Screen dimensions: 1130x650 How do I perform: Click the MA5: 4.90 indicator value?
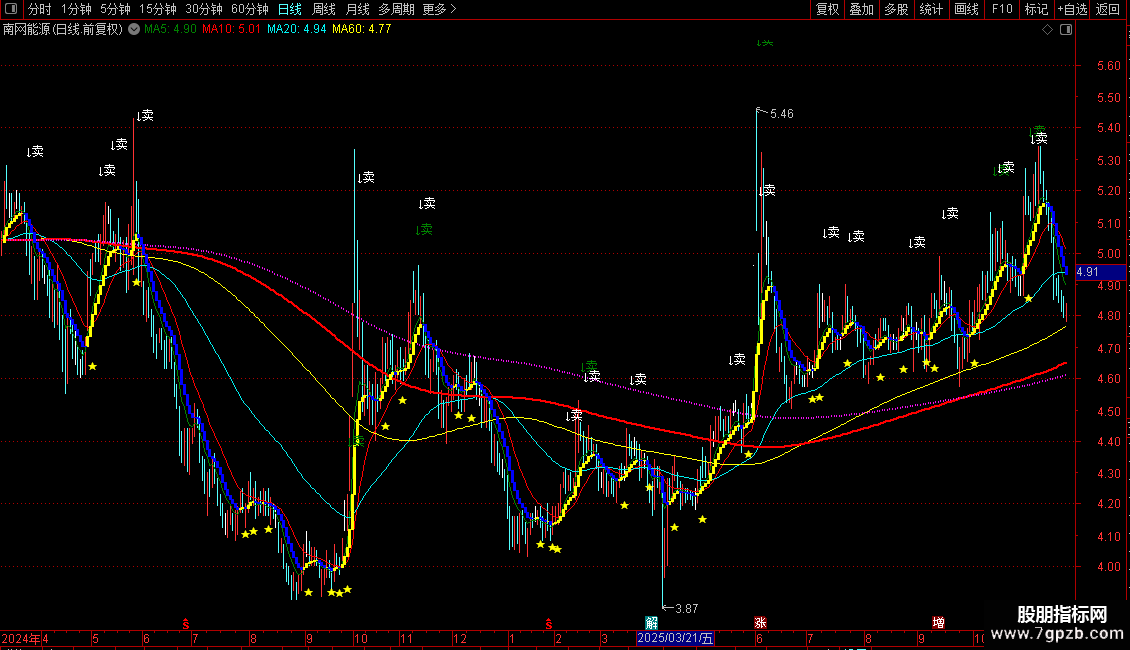pyautogui.click(x=170, y=29)
